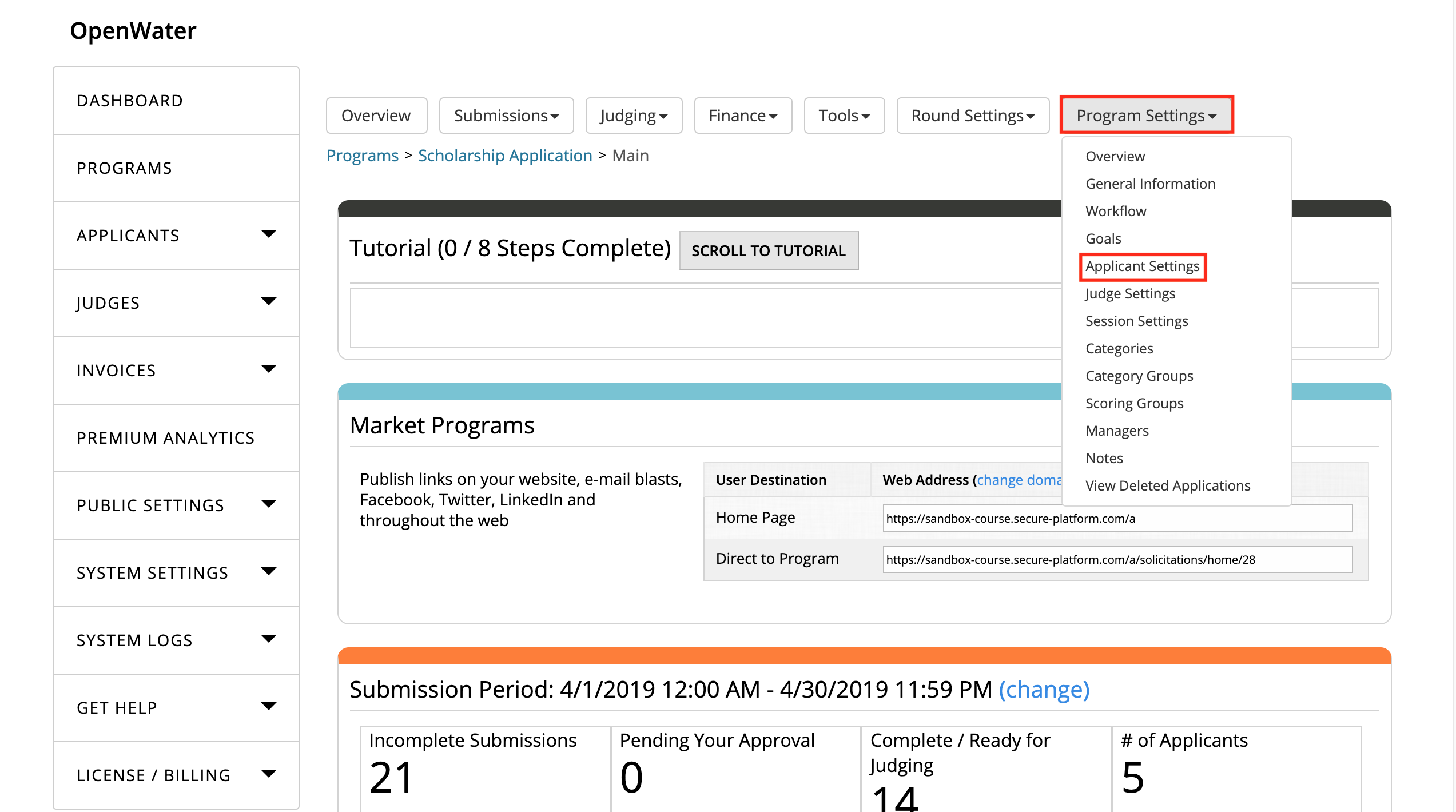Click the Complete / Ready for Judging label
1456x812 pixels.
point(960,753)
